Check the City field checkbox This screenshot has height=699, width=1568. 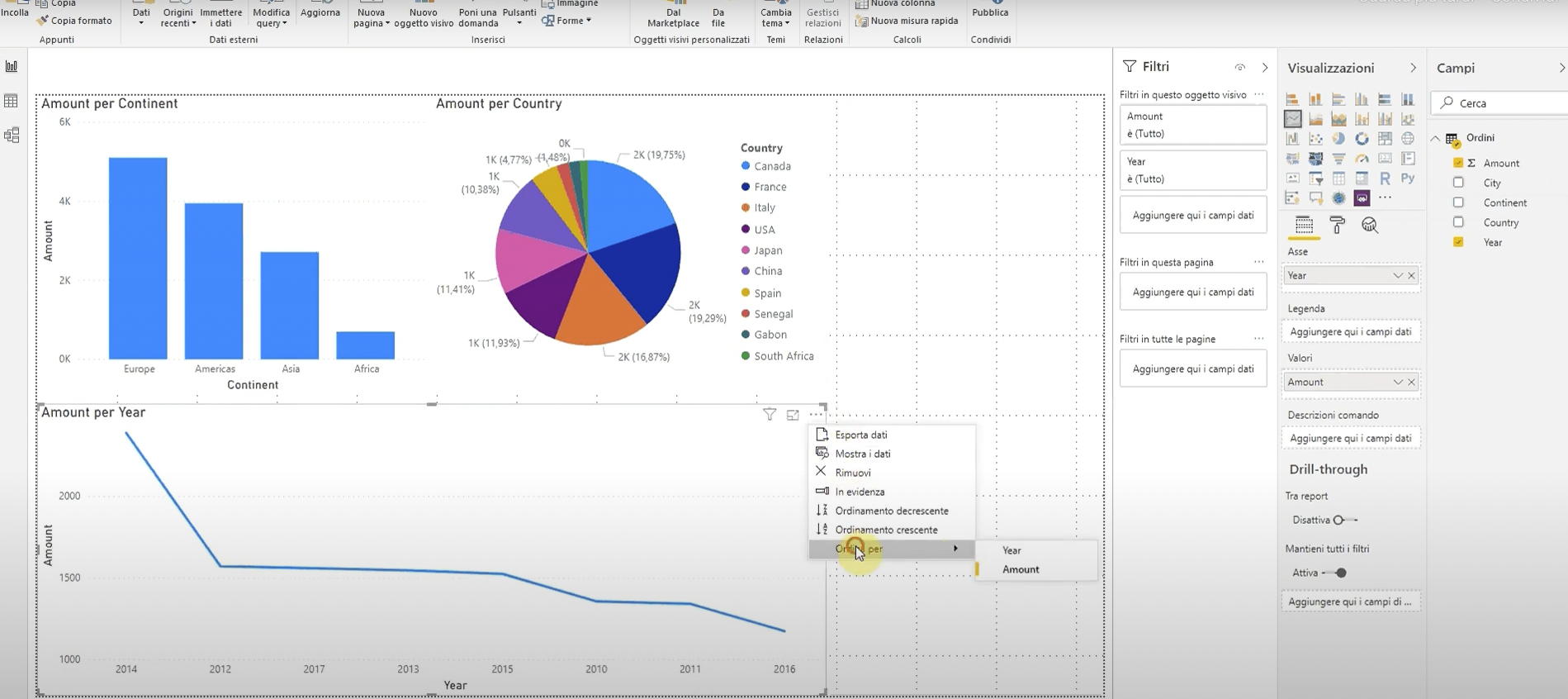(1458, 183)
